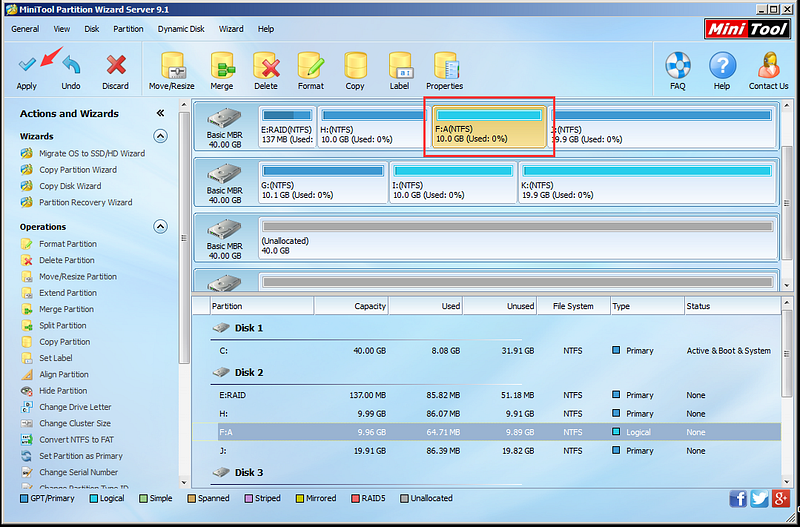Click the Copy toolbar icon

(355, 71)
